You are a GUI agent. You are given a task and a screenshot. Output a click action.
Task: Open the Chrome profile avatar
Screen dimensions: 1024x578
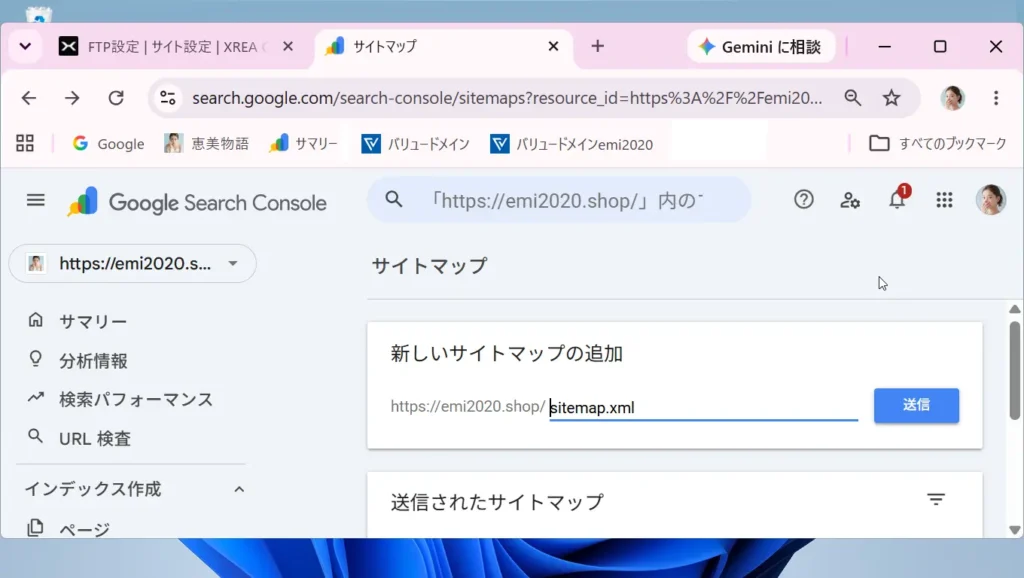coord(953,98)
